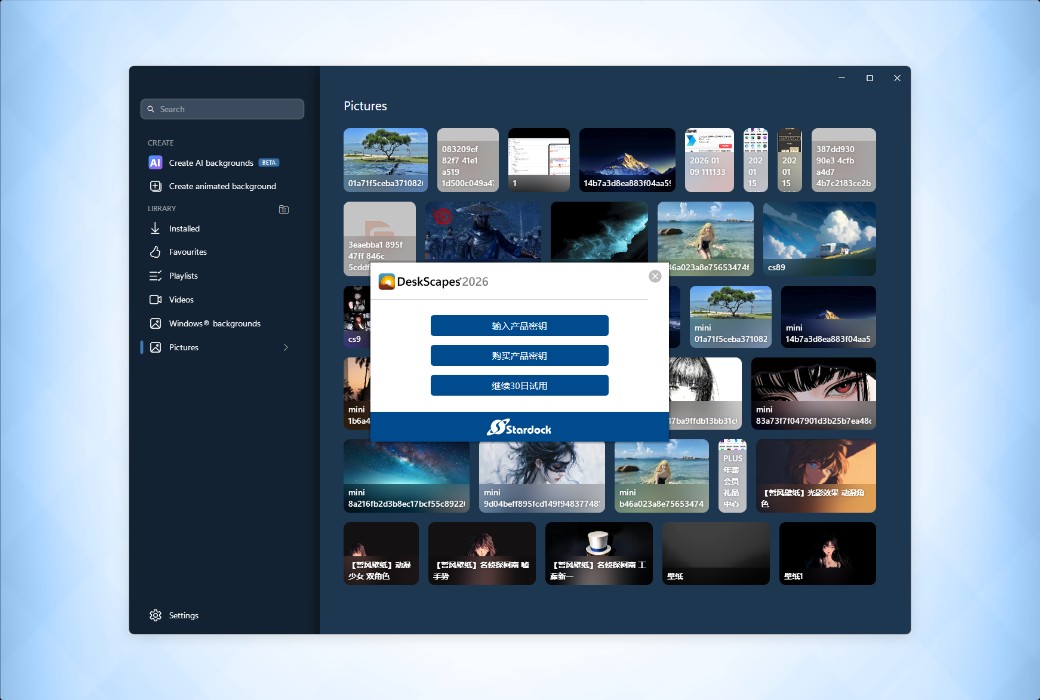Select the 01a71f5ceba371082 tree thumbnail in top row
The image size is (1040, 700).
tap(385, 160)
